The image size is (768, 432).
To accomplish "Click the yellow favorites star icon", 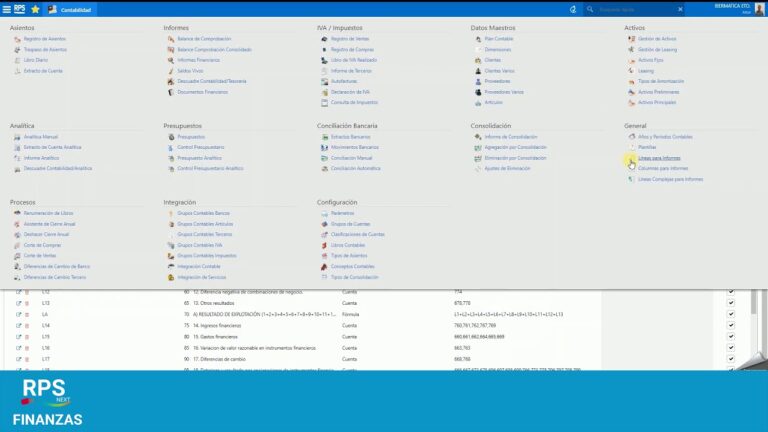I will (x=36, y=9).
